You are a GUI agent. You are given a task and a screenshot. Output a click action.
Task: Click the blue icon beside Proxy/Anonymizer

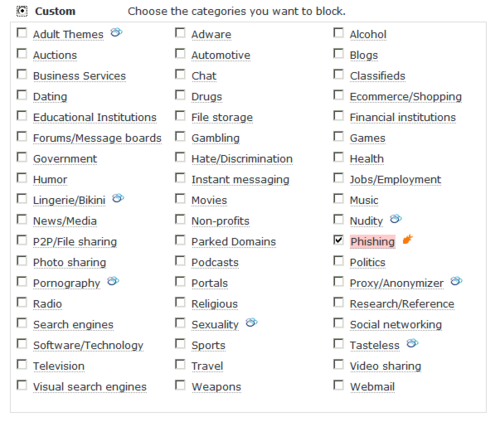click(456, 281)
